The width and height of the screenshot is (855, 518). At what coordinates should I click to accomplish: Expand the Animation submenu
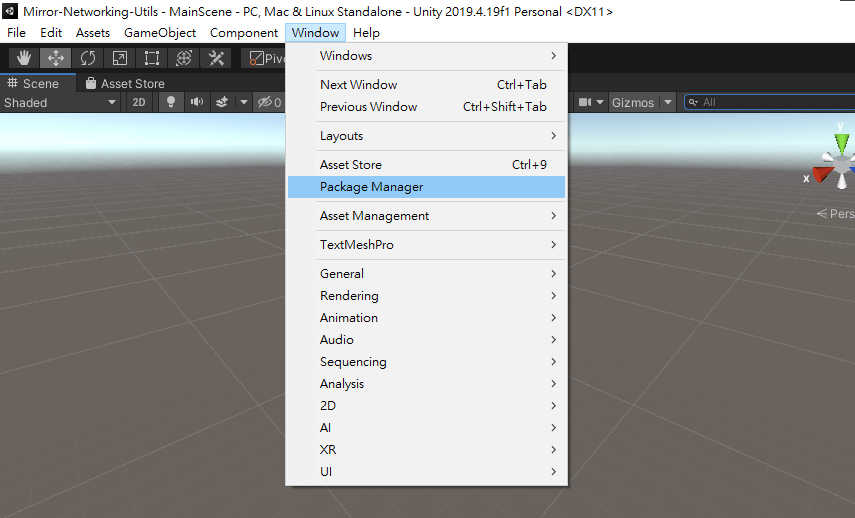(x=426, y=317)
